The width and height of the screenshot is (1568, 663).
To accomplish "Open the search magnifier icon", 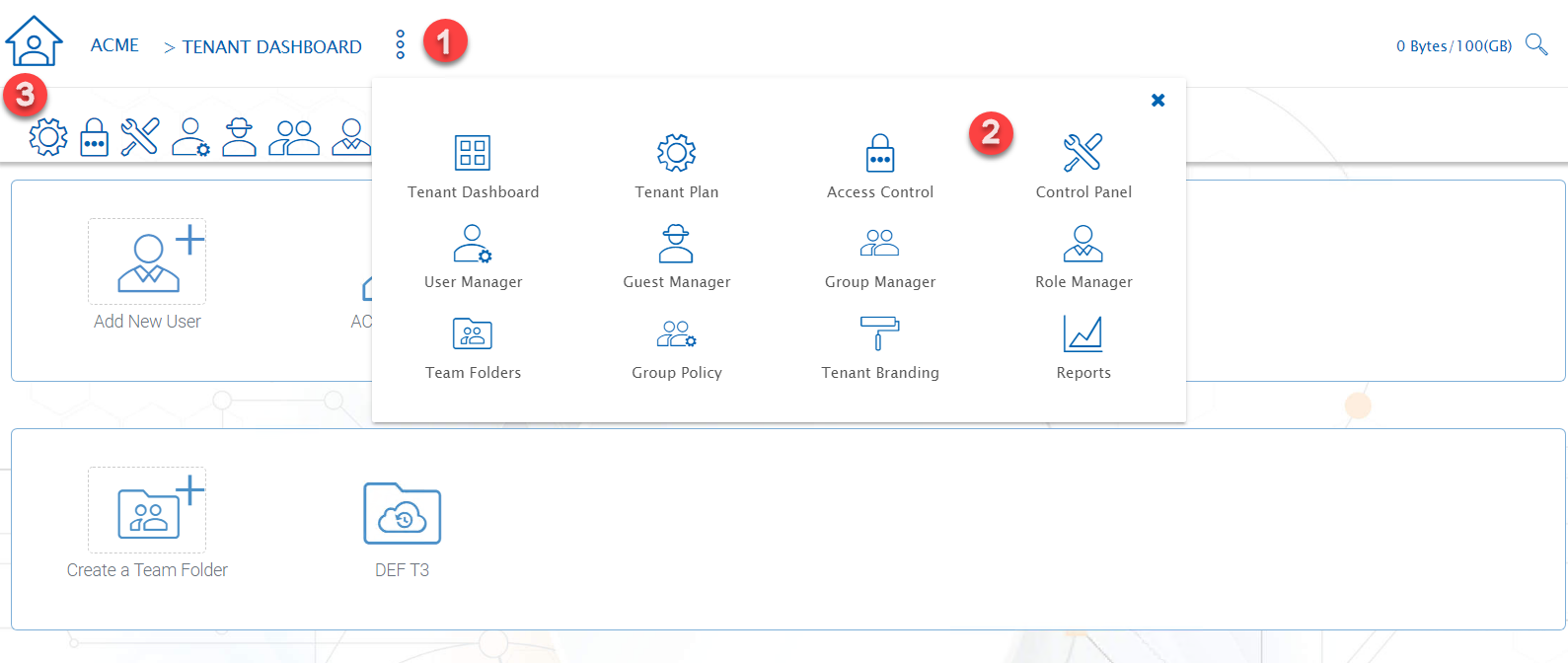I will pyautogui.click(x=1536, y=44).
